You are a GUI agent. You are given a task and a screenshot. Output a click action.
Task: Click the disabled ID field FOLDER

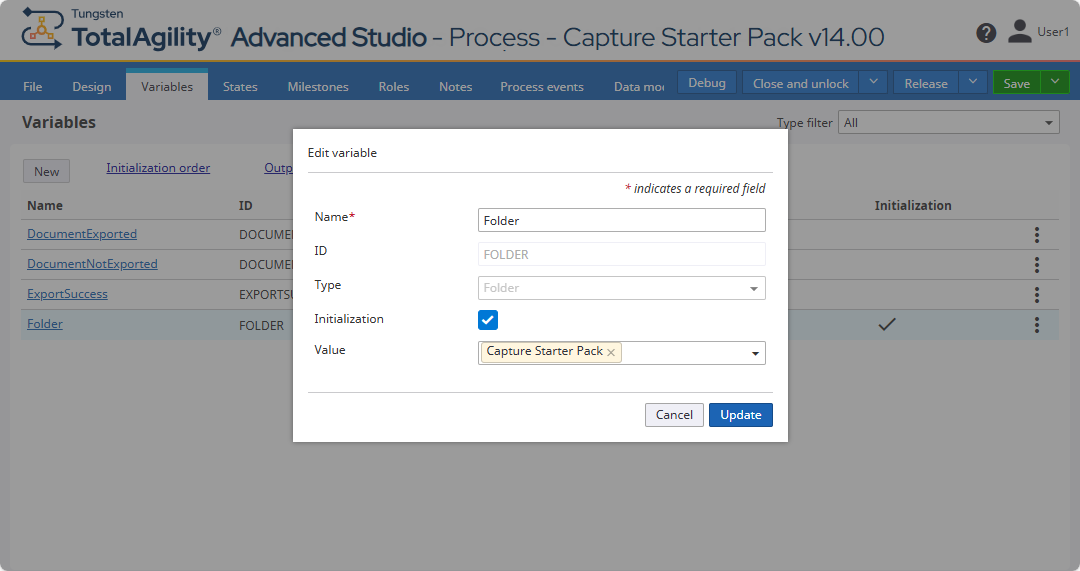click(621, 254)
